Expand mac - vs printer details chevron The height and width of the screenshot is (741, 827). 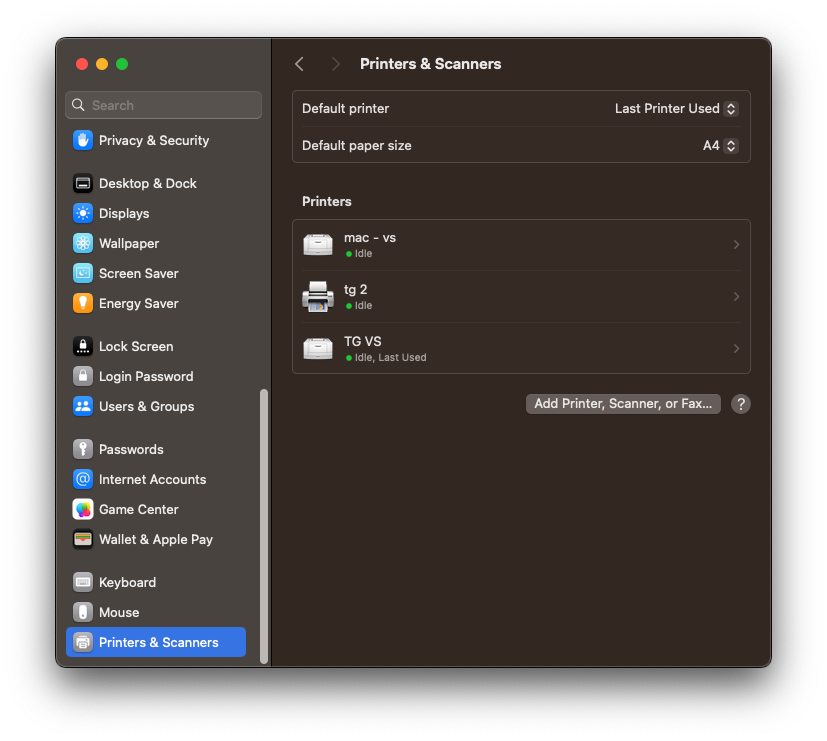click(736, 245)
